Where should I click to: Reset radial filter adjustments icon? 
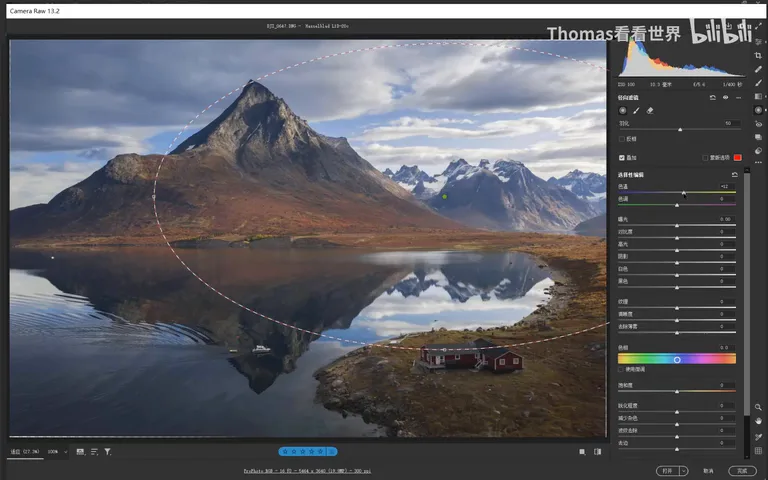(x=713, y=97)
